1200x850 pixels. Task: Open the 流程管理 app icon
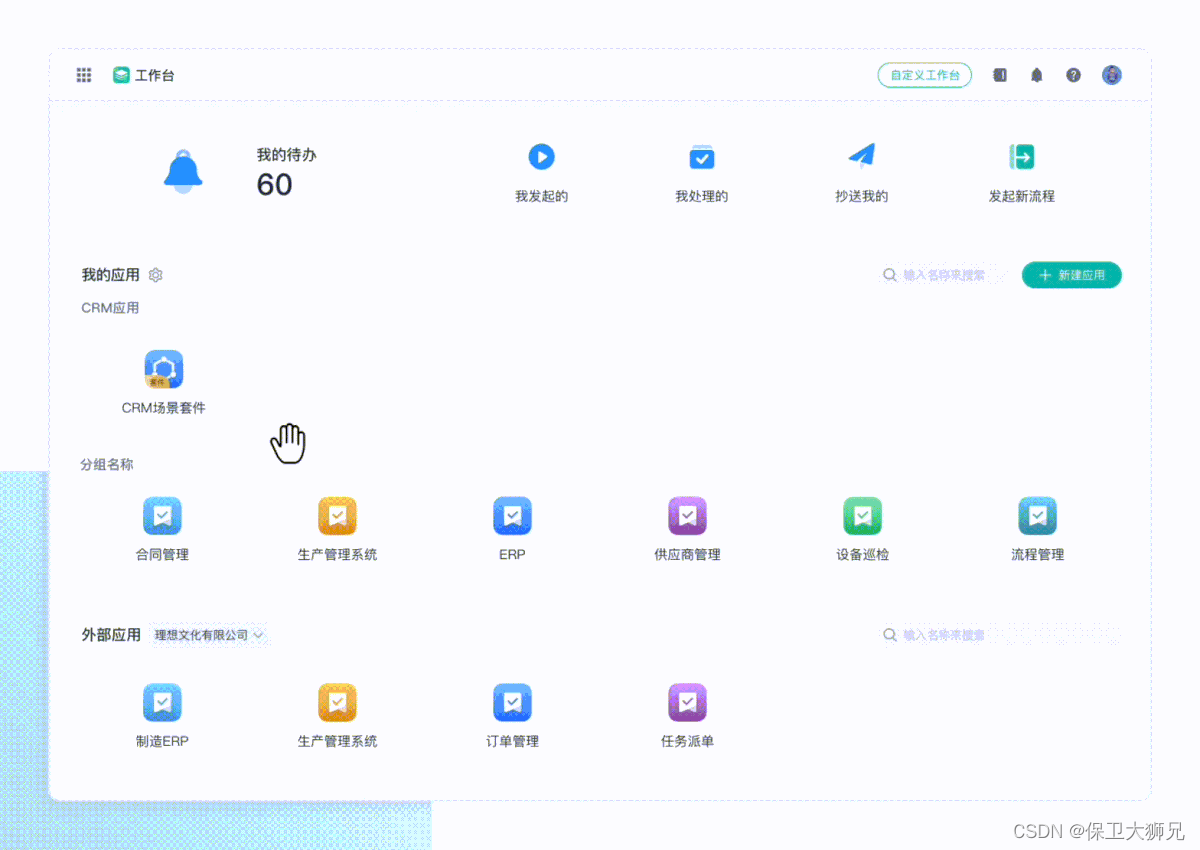(1037, 516)
